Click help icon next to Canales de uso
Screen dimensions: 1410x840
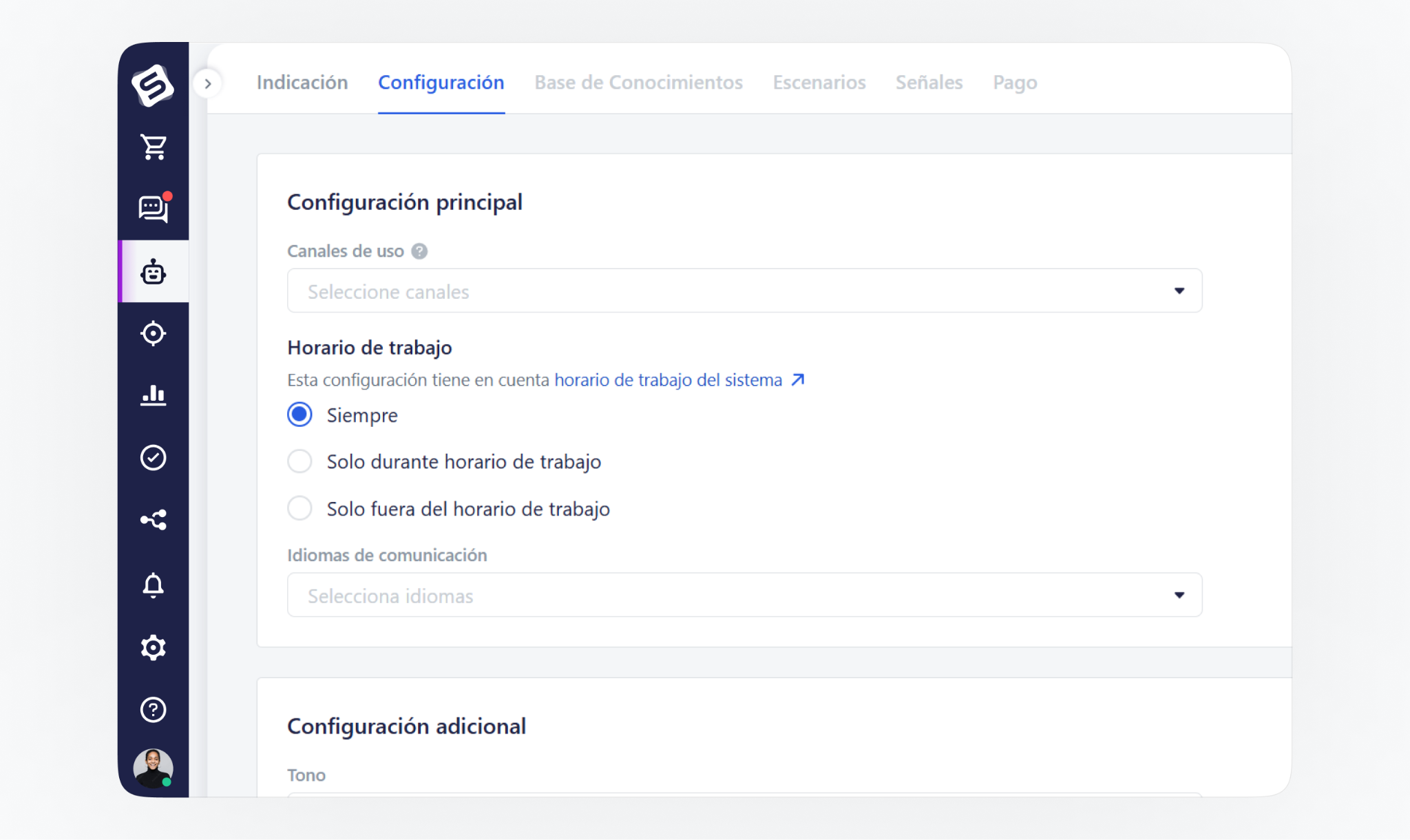pyautogui.click(x=419, y=251)
